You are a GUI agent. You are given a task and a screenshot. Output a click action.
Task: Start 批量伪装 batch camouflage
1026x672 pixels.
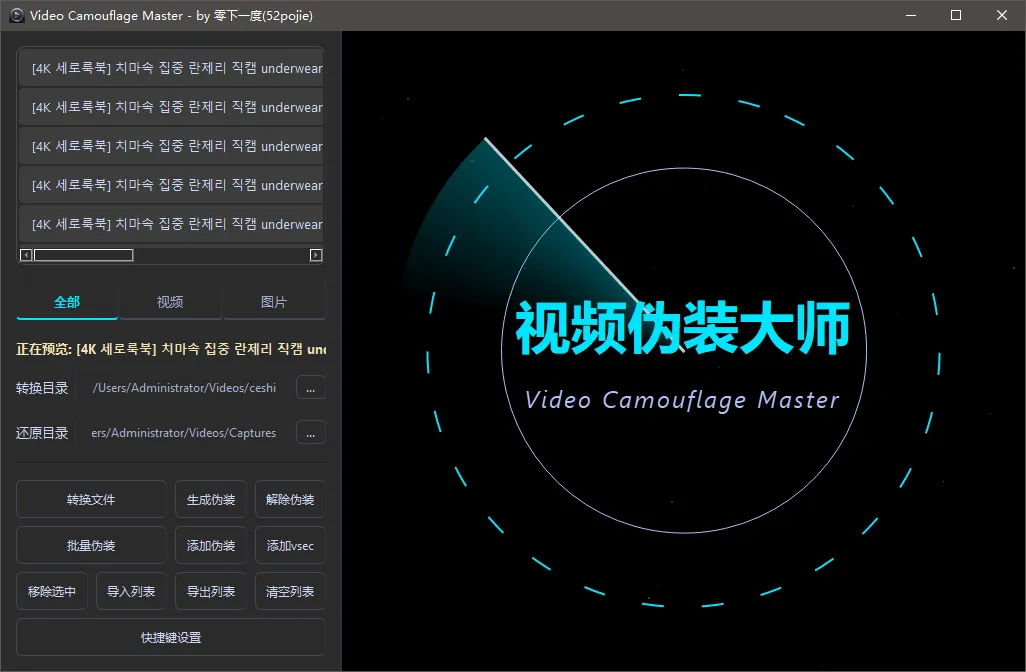point(90,545)
